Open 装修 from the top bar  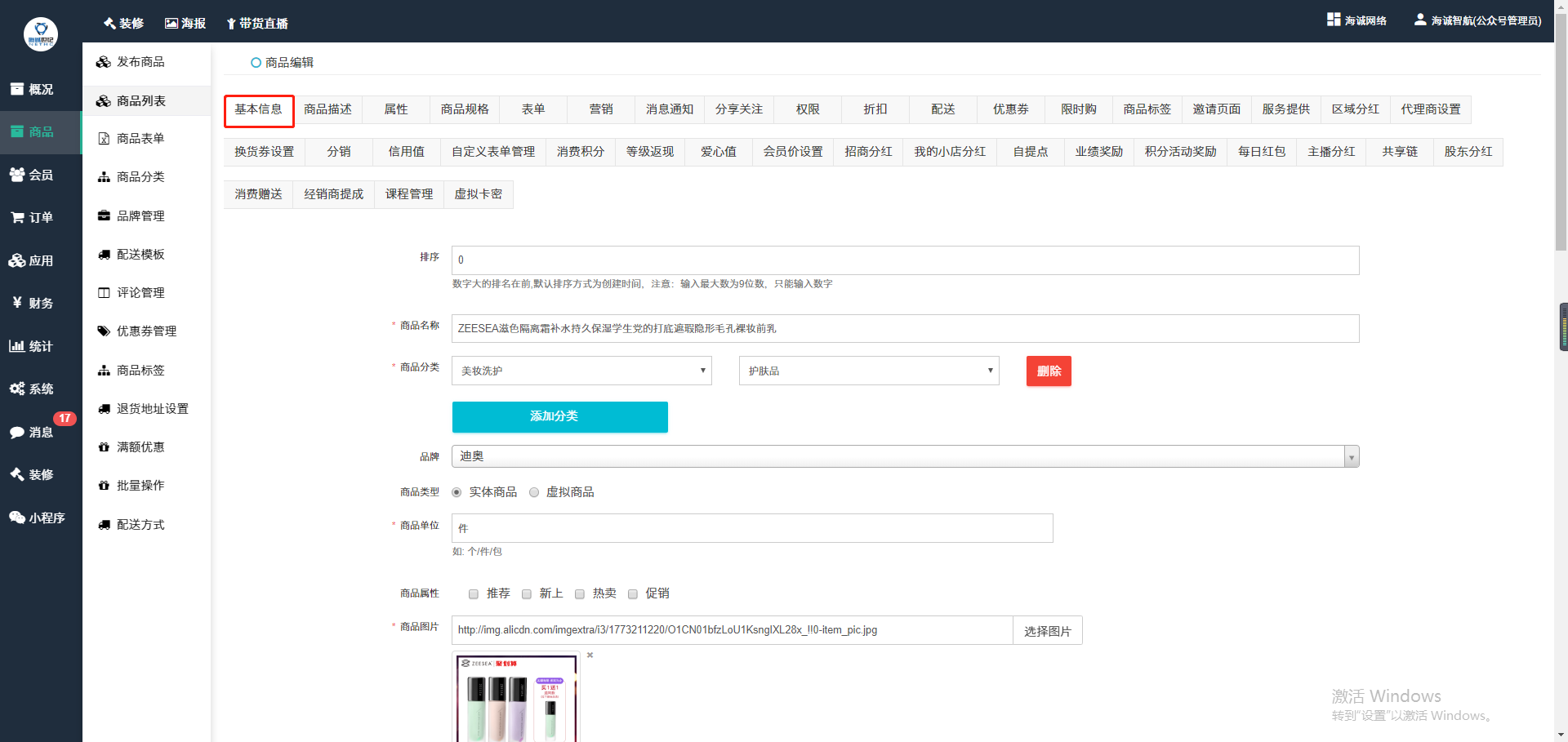[x=123, y=23]
